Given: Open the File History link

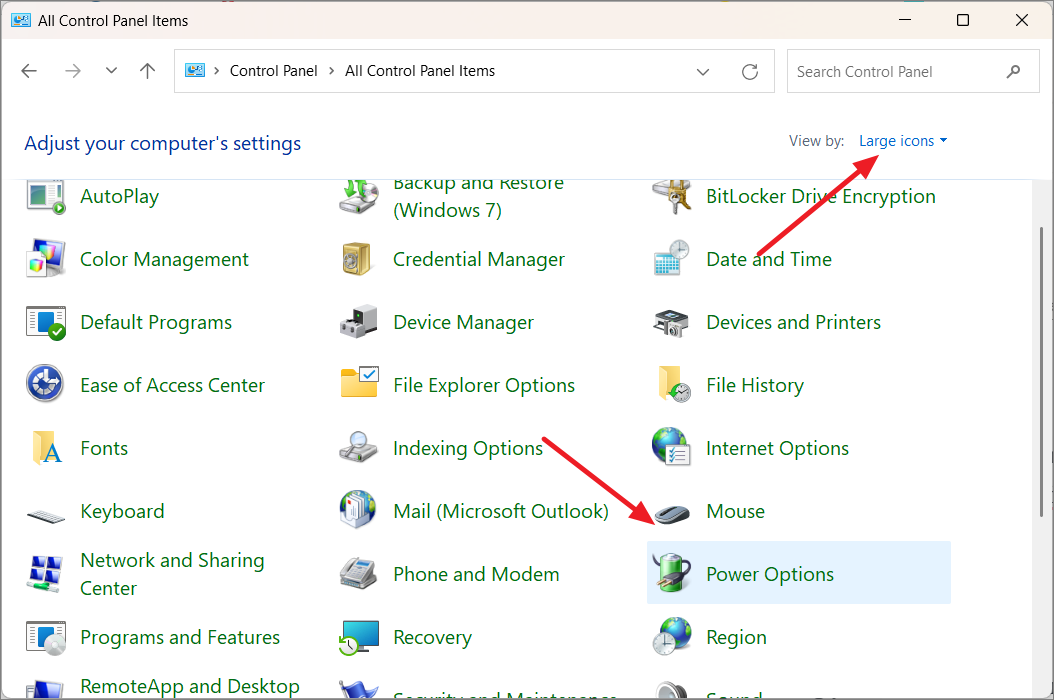Looking at the screenshot, I should click(x=755, y=385).
